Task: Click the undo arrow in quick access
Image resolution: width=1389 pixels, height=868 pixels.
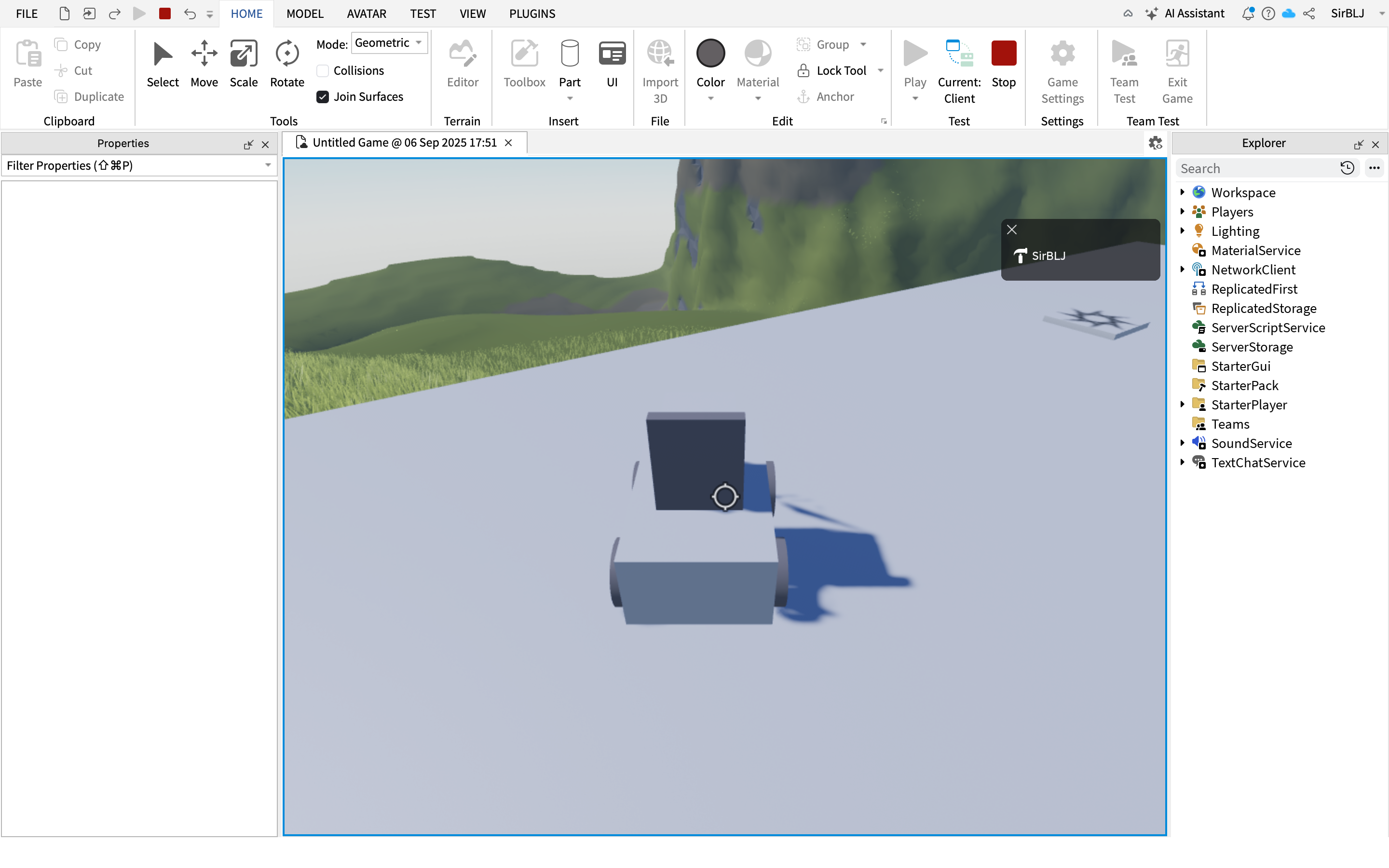Action: (x=190, y=13)
